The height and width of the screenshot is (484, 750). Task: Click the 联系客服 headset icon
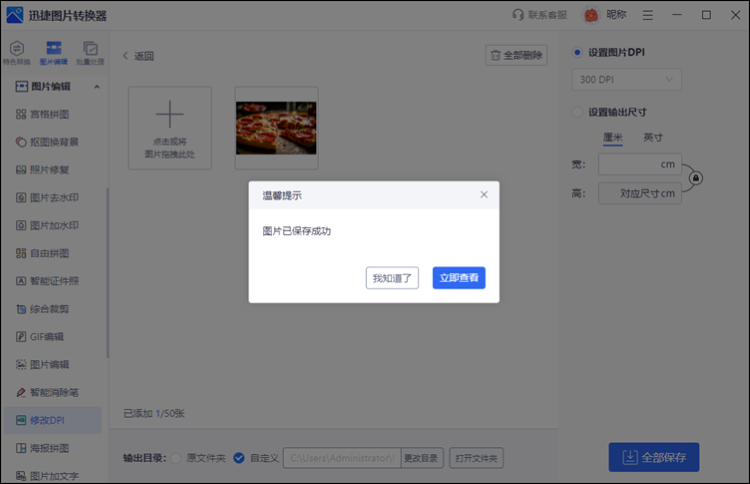(x=518, y=15)
